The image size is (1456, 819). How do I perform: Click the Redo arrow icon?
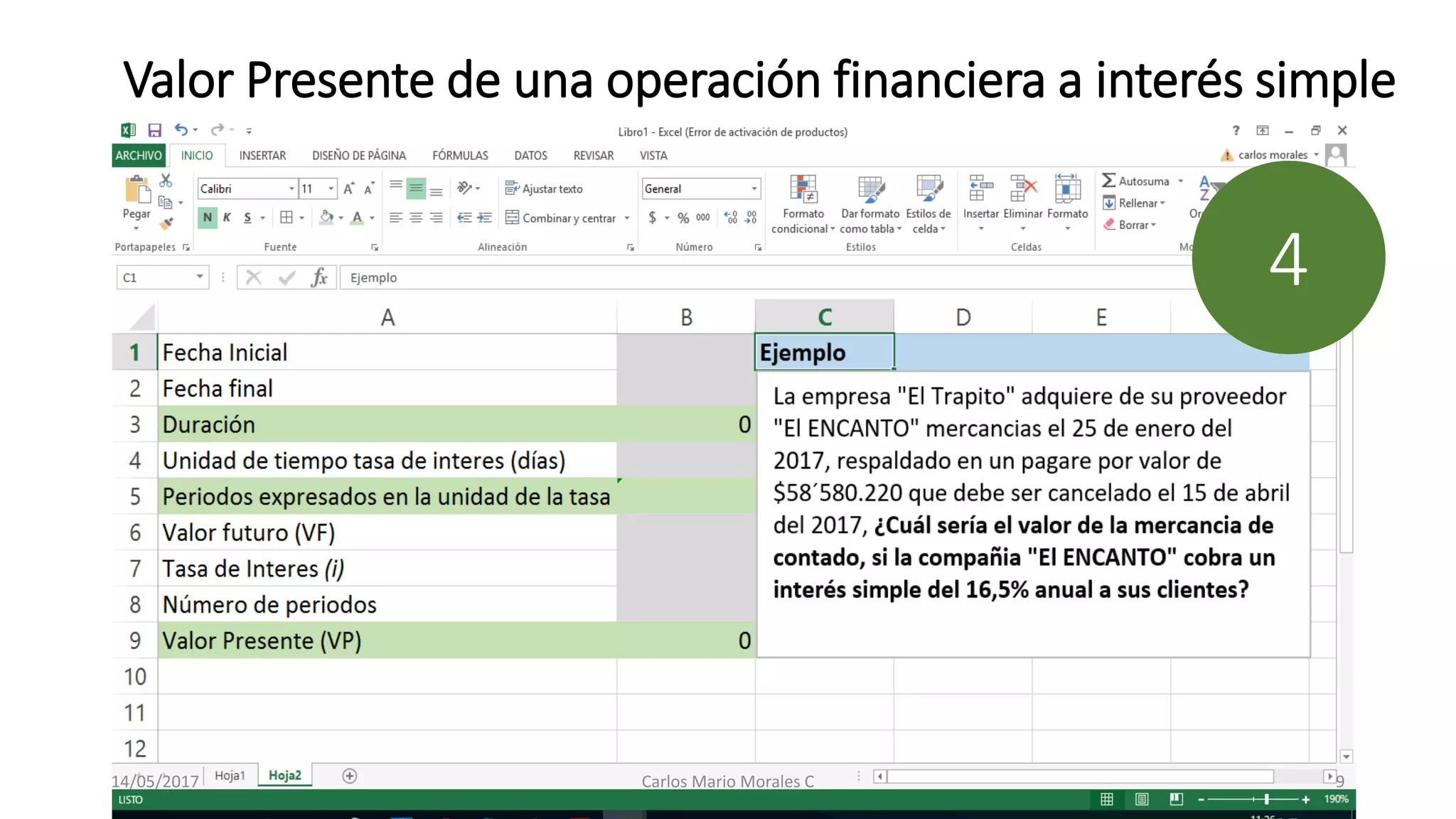(218, 129)
